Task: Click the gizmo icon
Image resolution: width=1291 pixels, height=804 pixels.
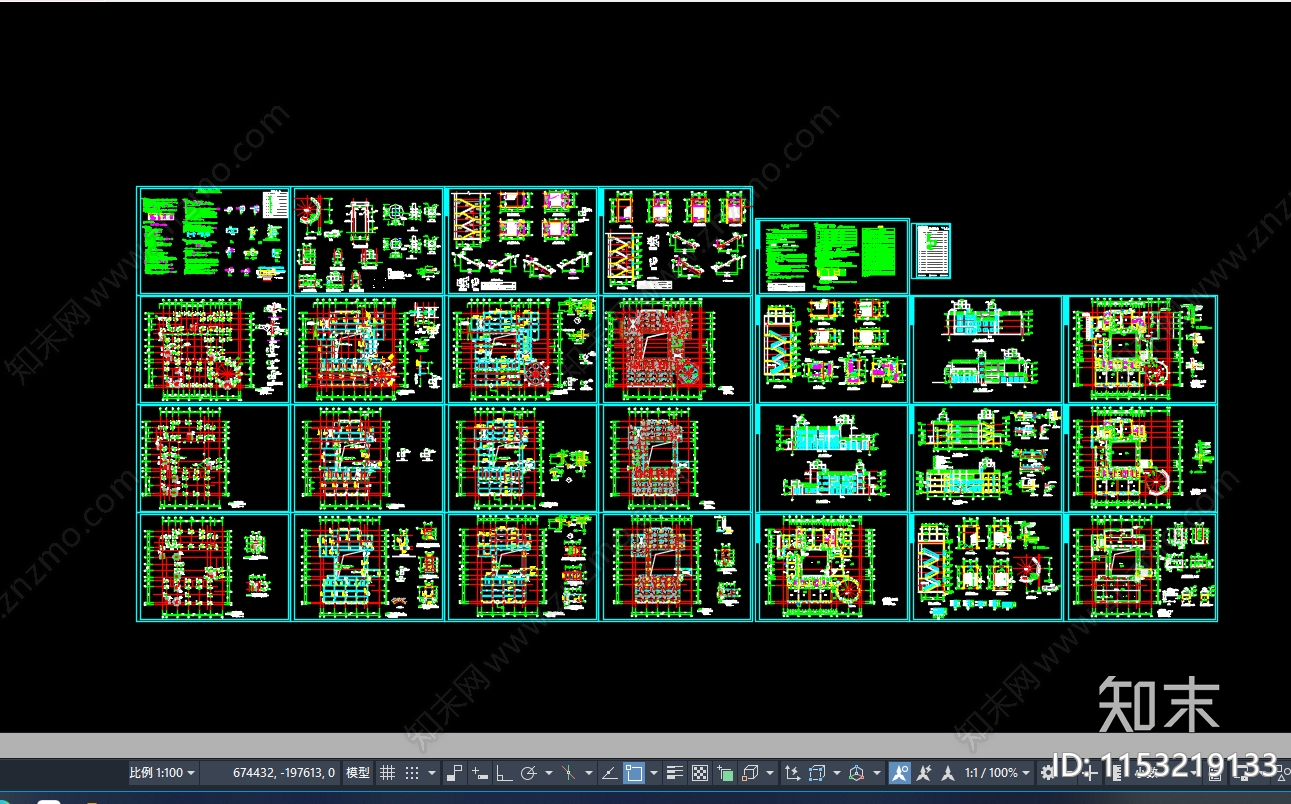Action: [x=856, y=772]
